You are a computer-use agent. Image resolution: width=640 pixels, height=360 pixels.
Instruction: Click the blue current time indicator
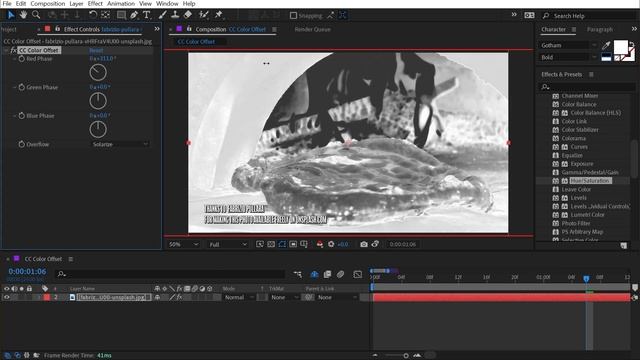coord(586,278)
